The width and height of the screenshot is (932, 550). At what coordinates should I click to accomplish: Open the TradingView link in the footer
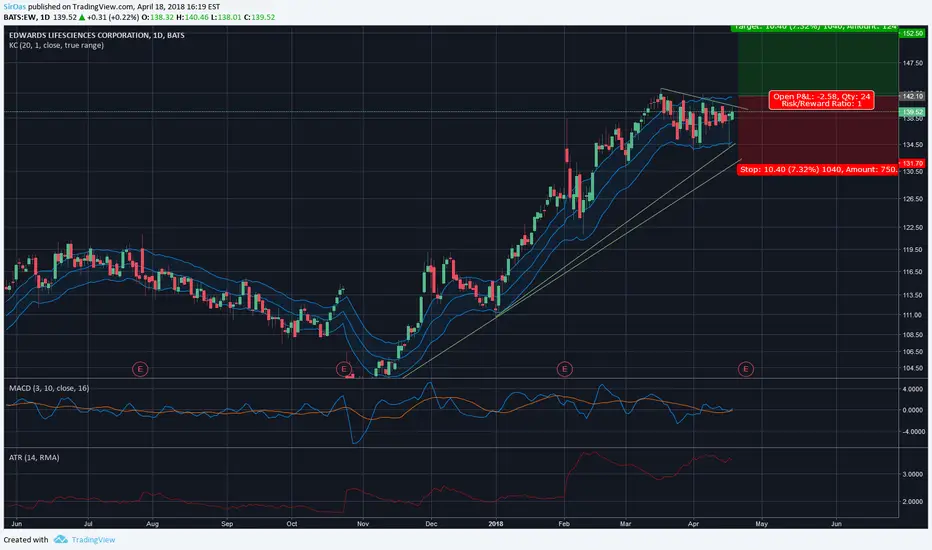[x=93, y=540]
